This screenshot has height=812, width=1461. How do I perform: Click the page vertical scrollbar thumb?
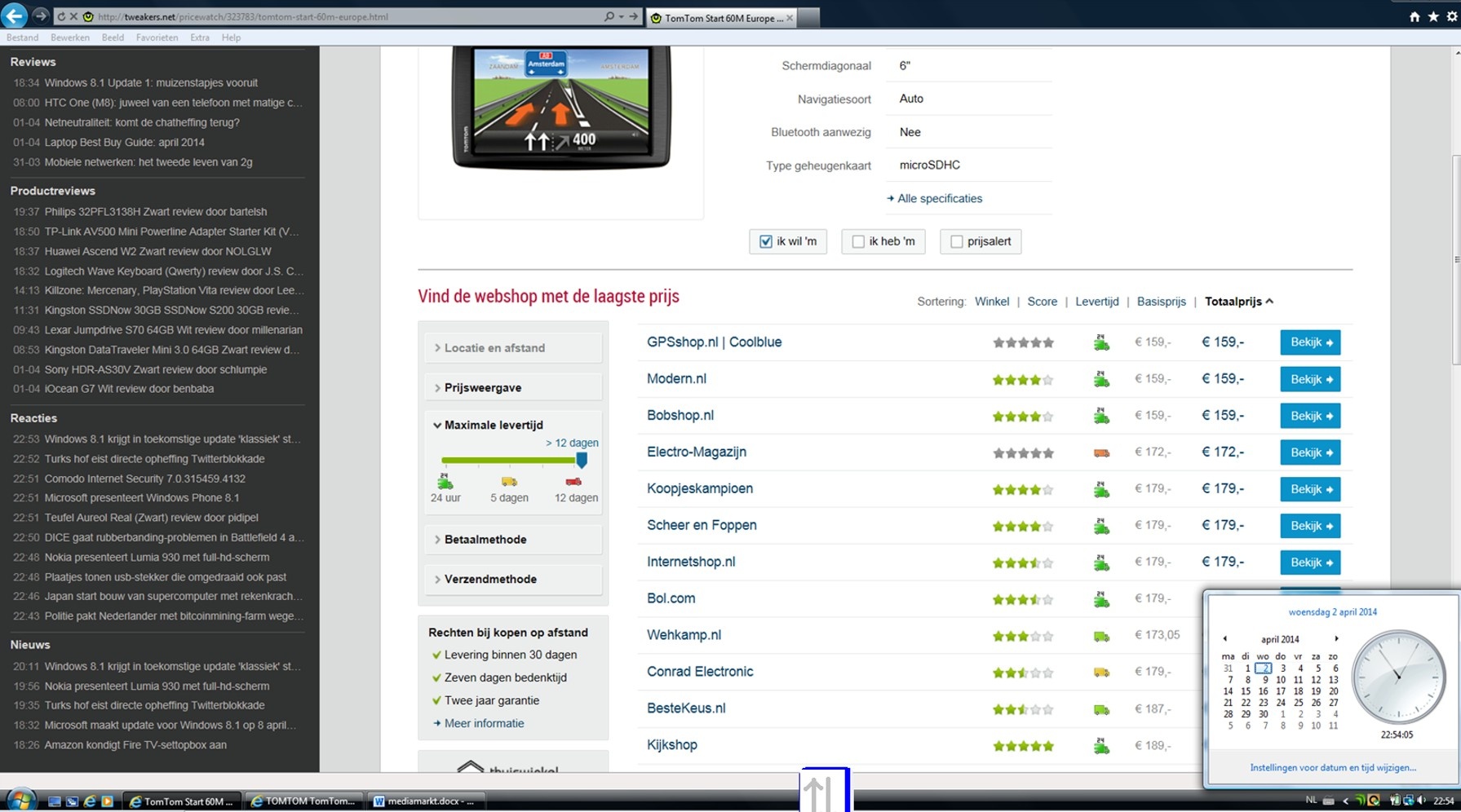[x=1456, y=259]
